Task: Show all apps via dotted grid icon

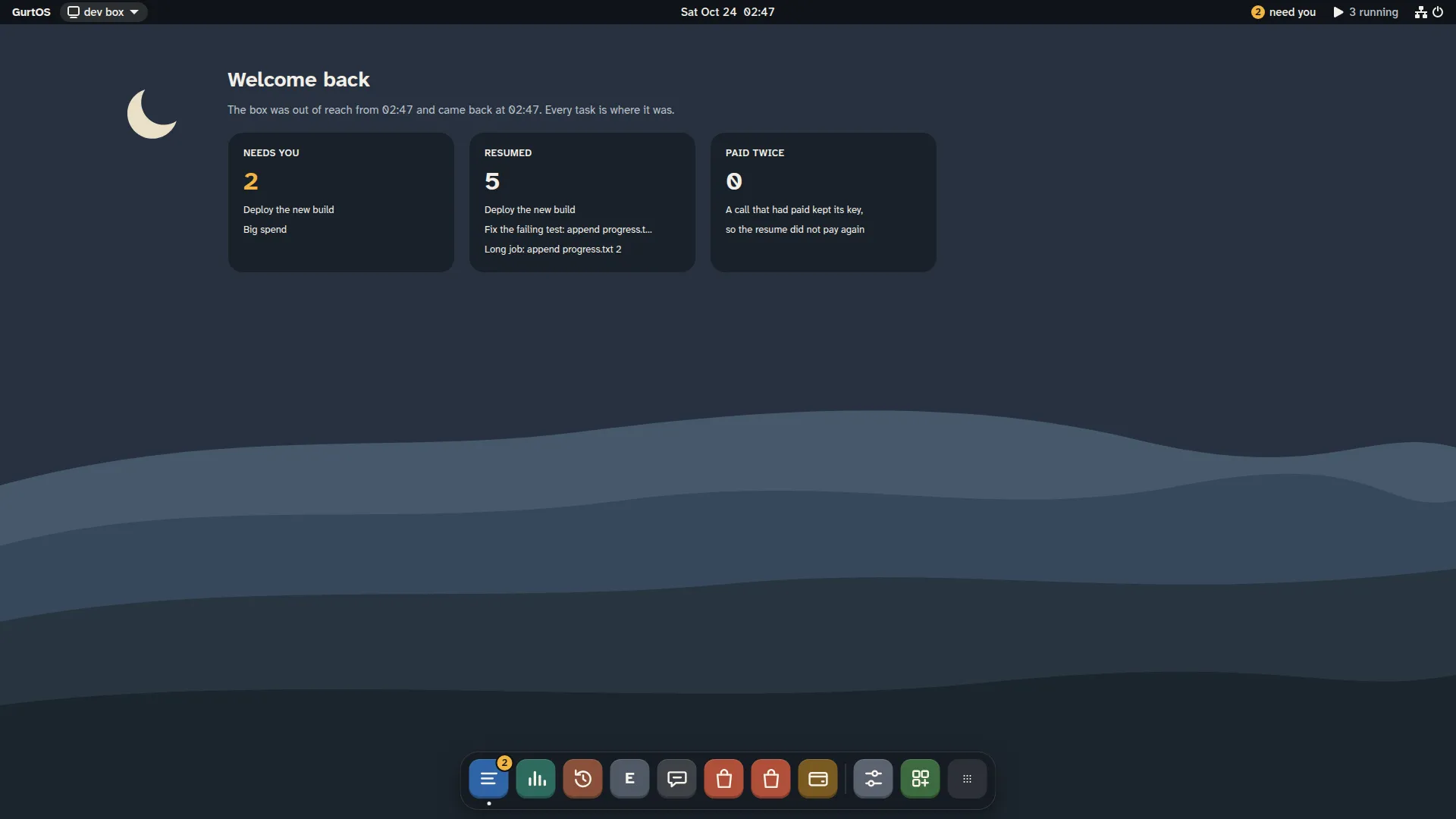Action: tap(968, 779)
